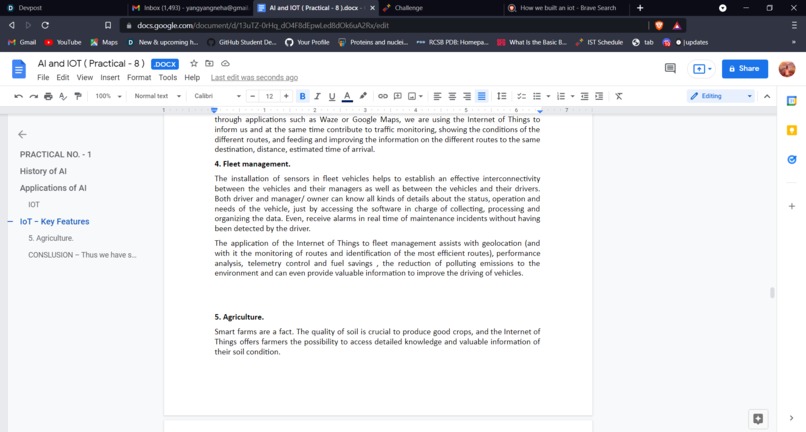
Task: Open the text color picker
Action: 347,96
